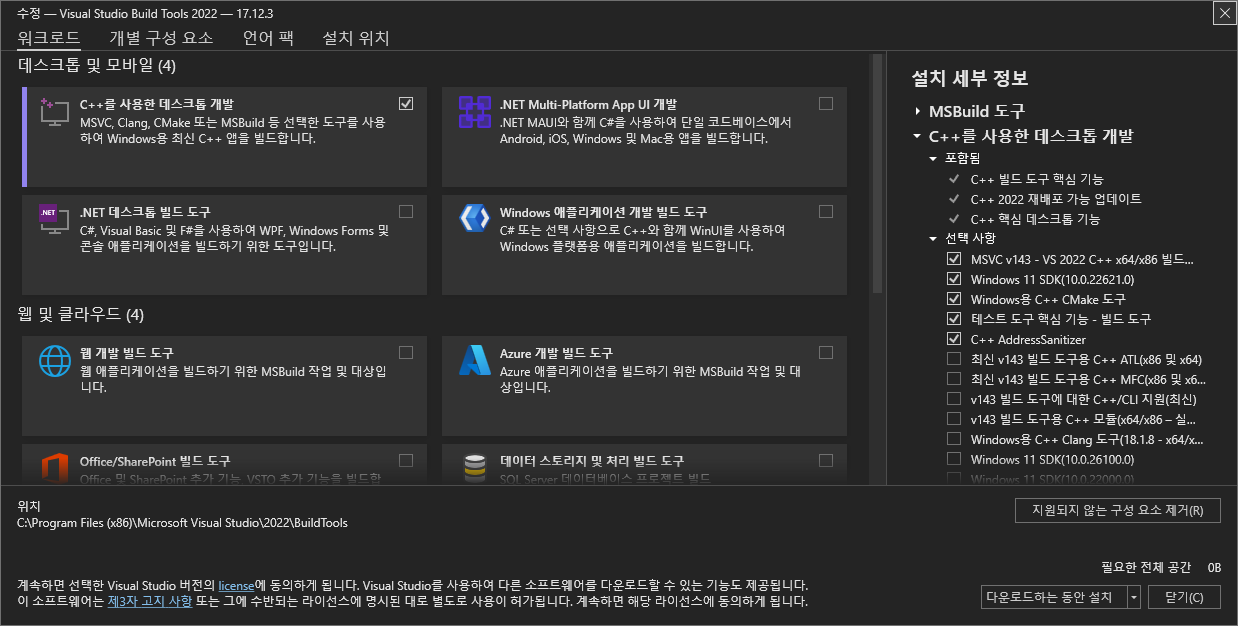Check the 데이터 스토리지 및 처리 빌드 도구 workload
Viewport: 1238px width, 626px height.
(826, 460)
